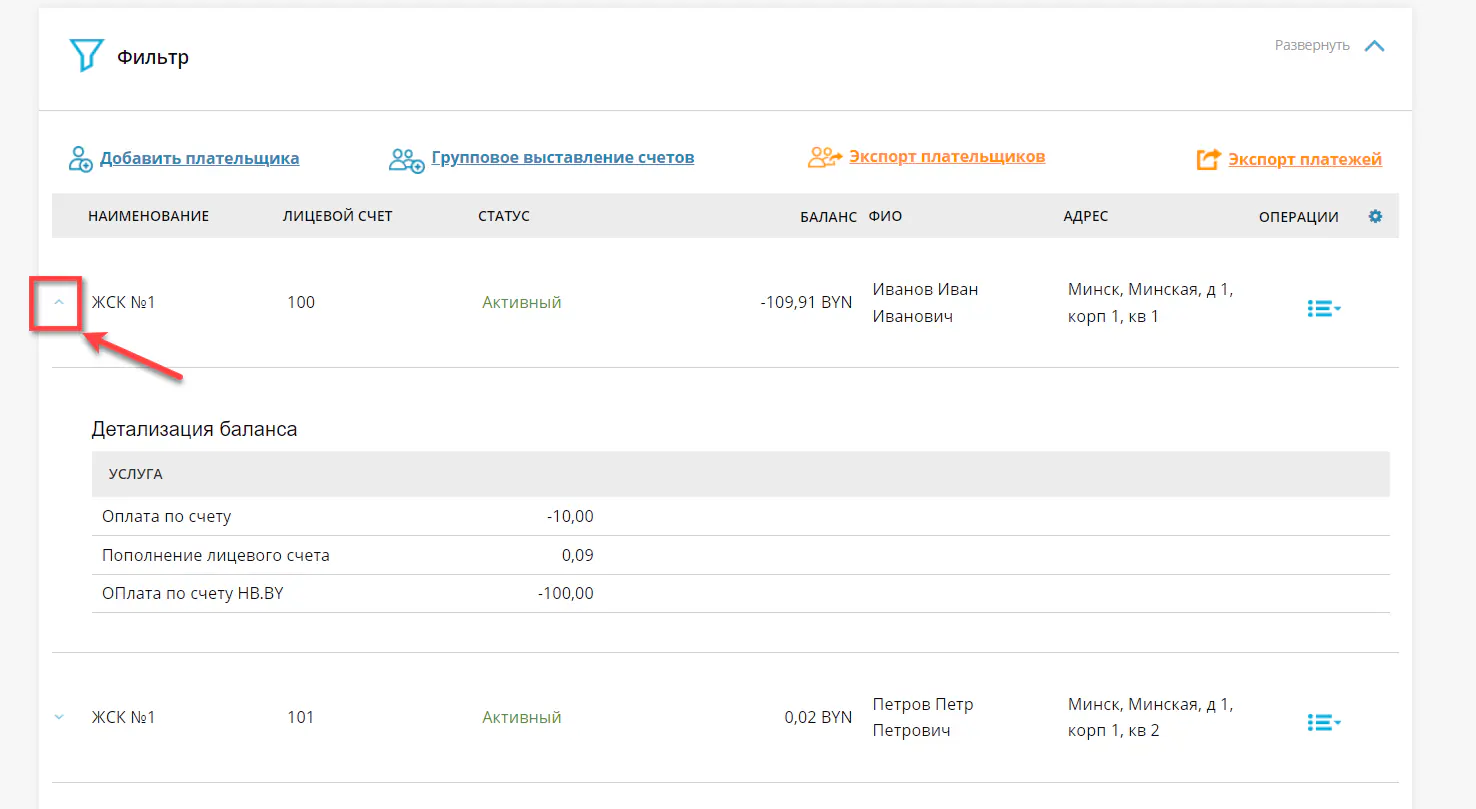Click the funnel Filter icon

tap(87, 56)
